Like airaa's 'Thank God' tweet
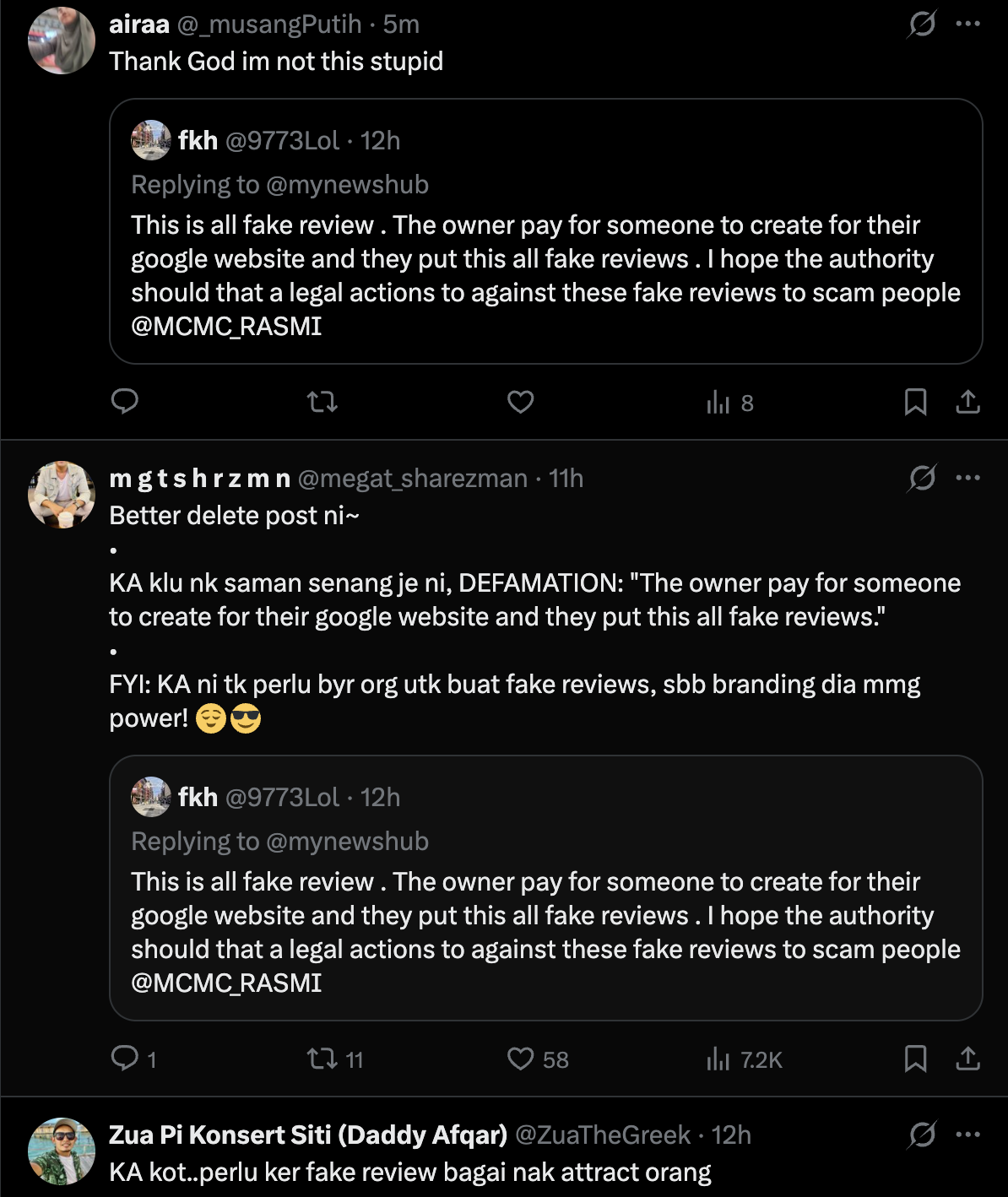Viewport: 1008px width, 1197px height. pos(520,402)
